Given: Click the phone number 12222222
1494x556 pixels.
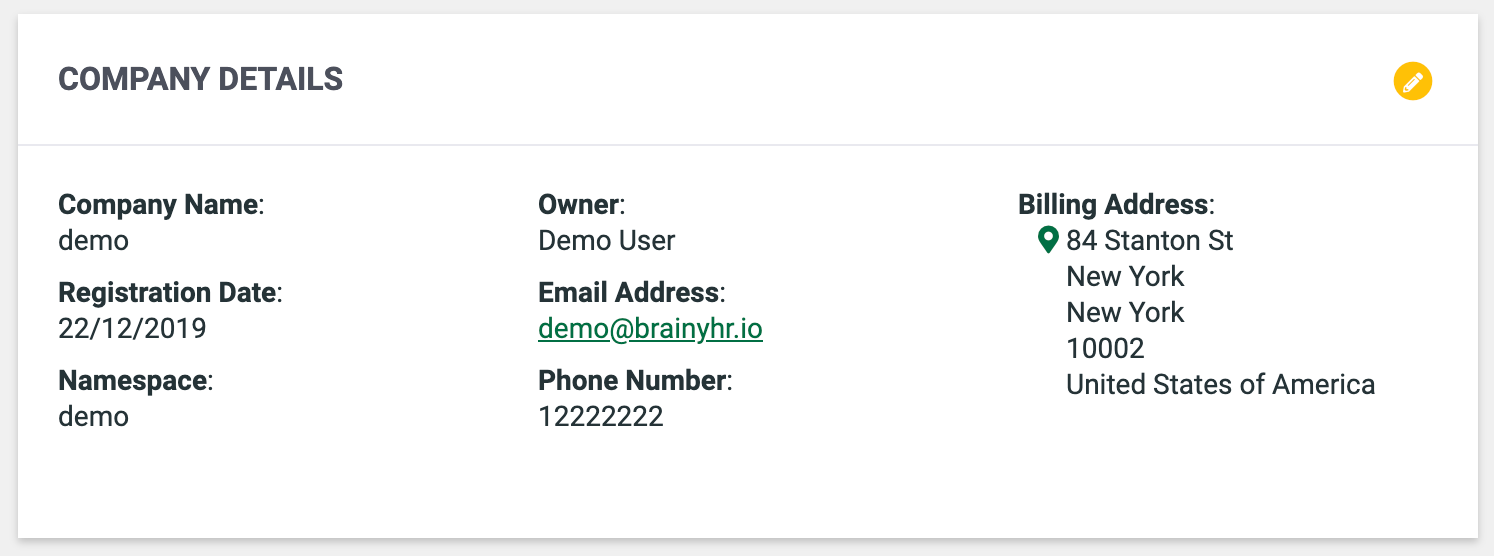Looking at the screenshot, I should coord(601,417).
